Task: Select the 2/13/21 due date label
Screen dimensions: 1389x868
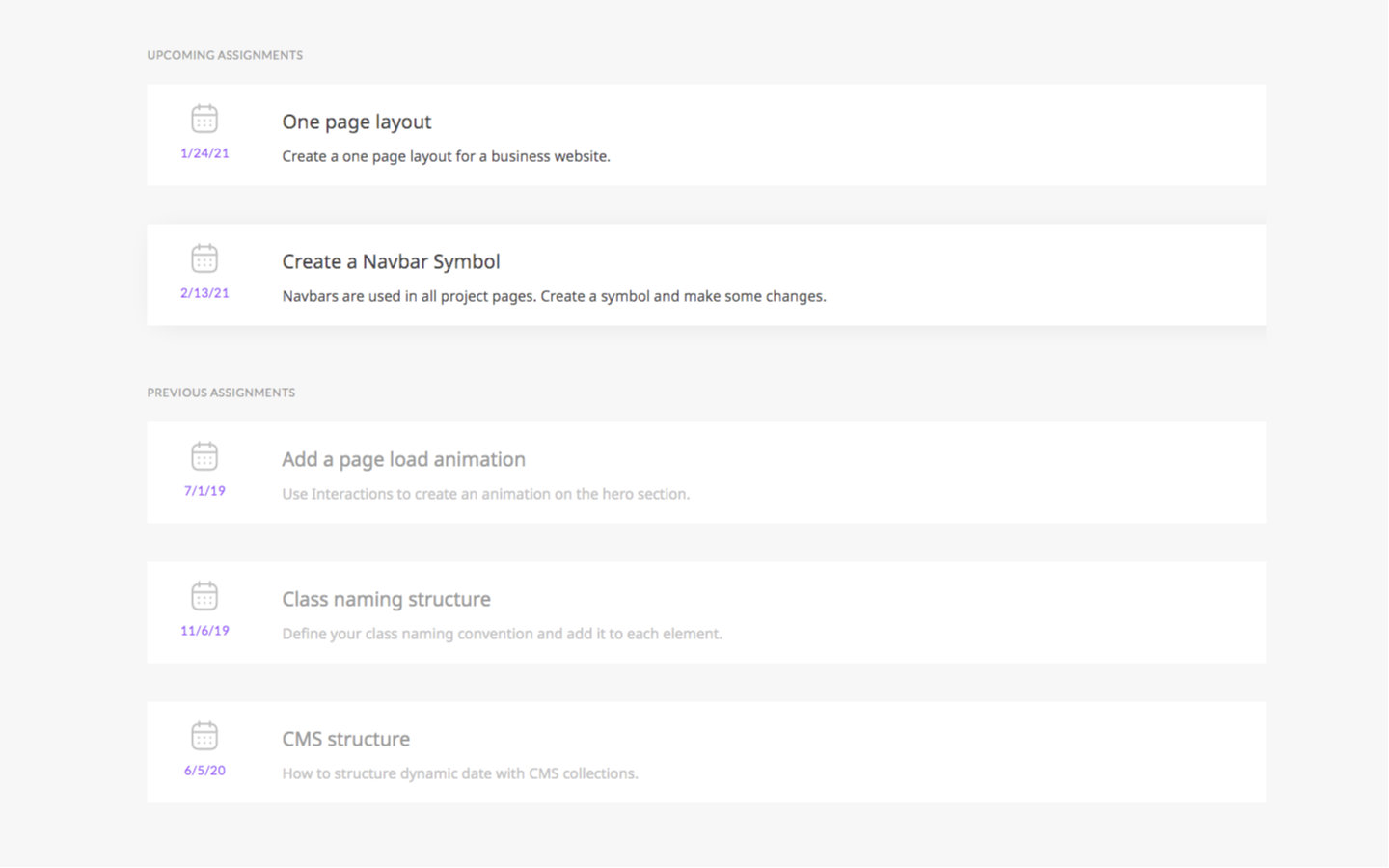Action: coord(204,292)
